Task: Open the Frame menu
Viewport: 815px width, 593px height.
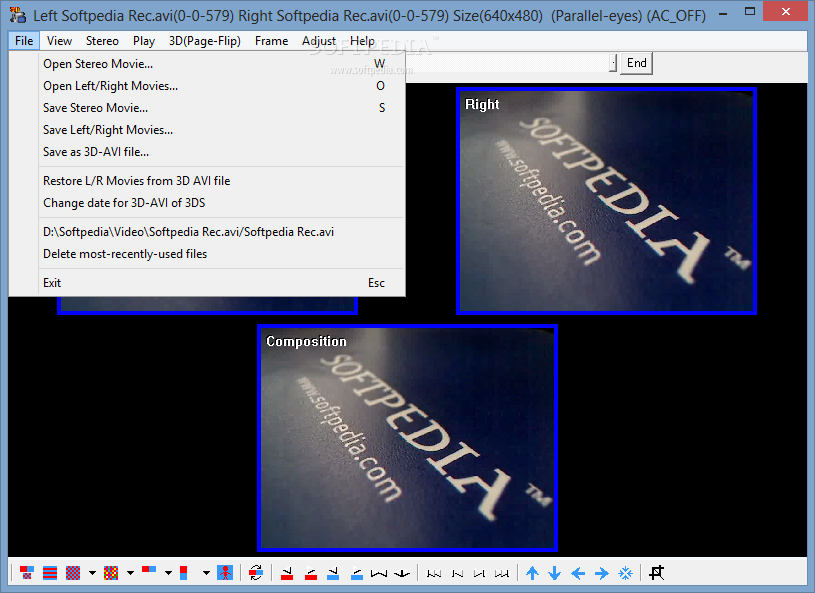Action: pos(271,41)
